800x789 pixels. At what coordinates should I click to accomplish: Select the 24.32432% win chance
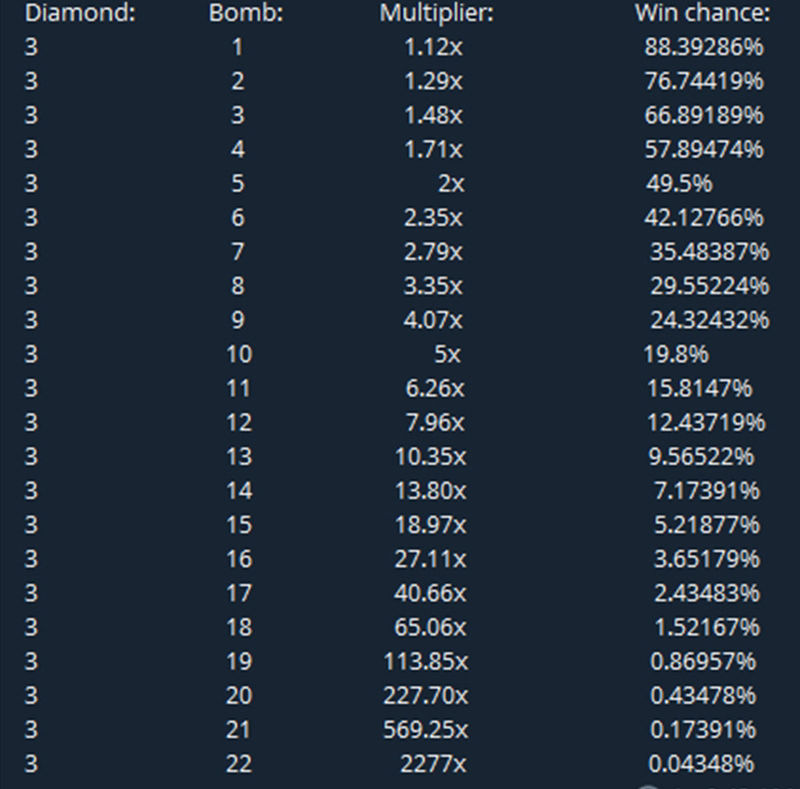pos(710,320)
